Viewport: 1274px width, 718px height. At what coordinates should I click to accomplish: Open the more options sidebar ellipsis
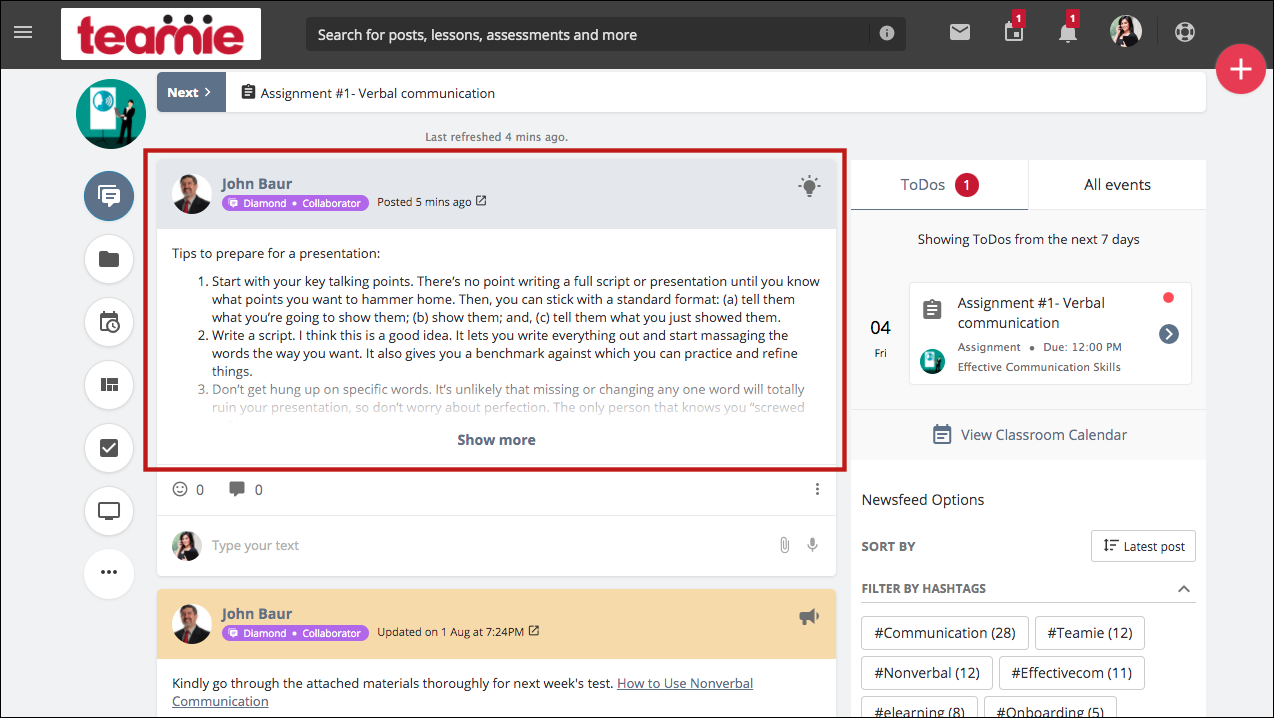click(109, 573)
